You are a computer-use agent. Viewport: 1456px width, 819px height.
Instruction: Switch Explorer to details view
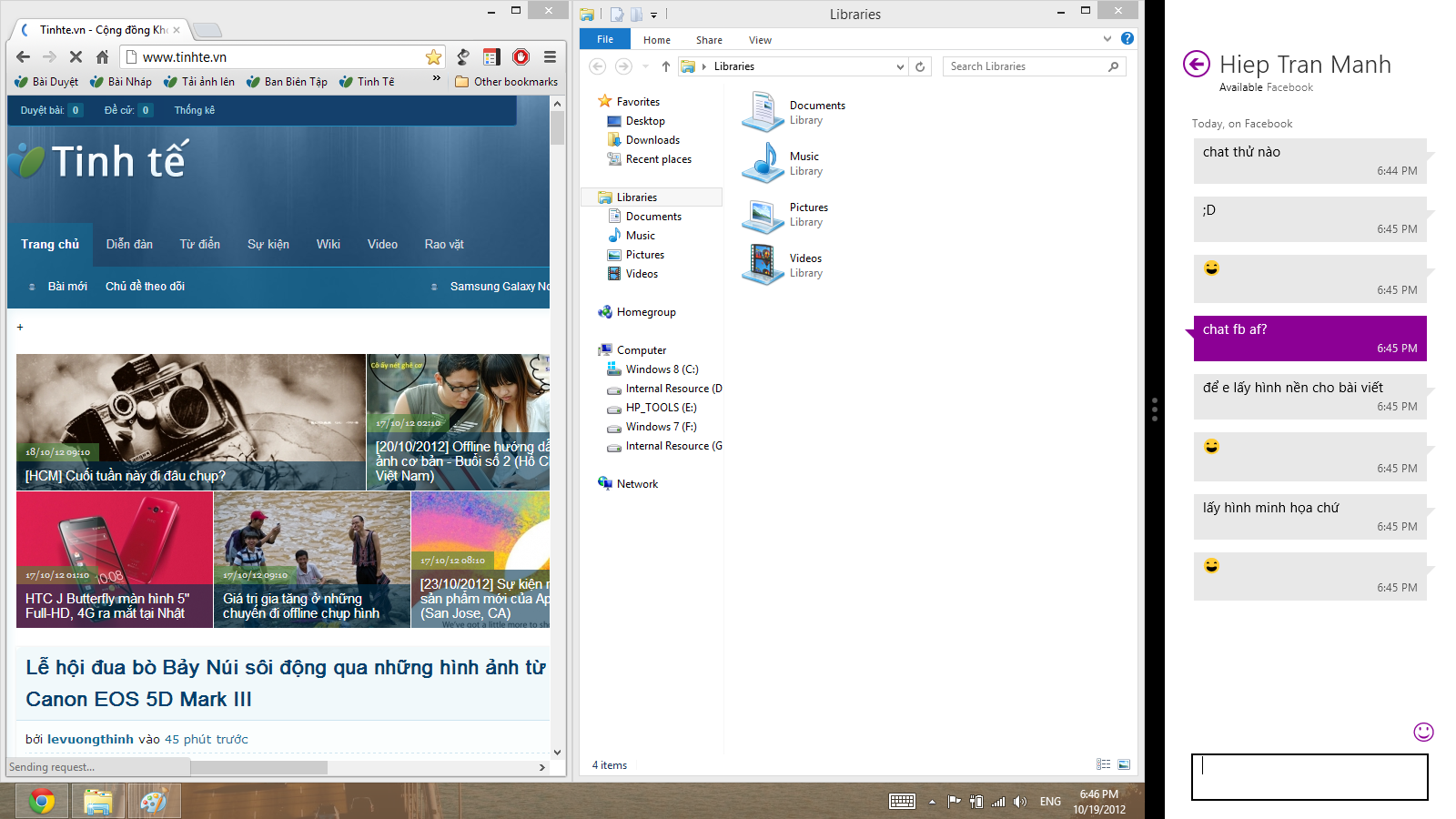[1103, 764]
